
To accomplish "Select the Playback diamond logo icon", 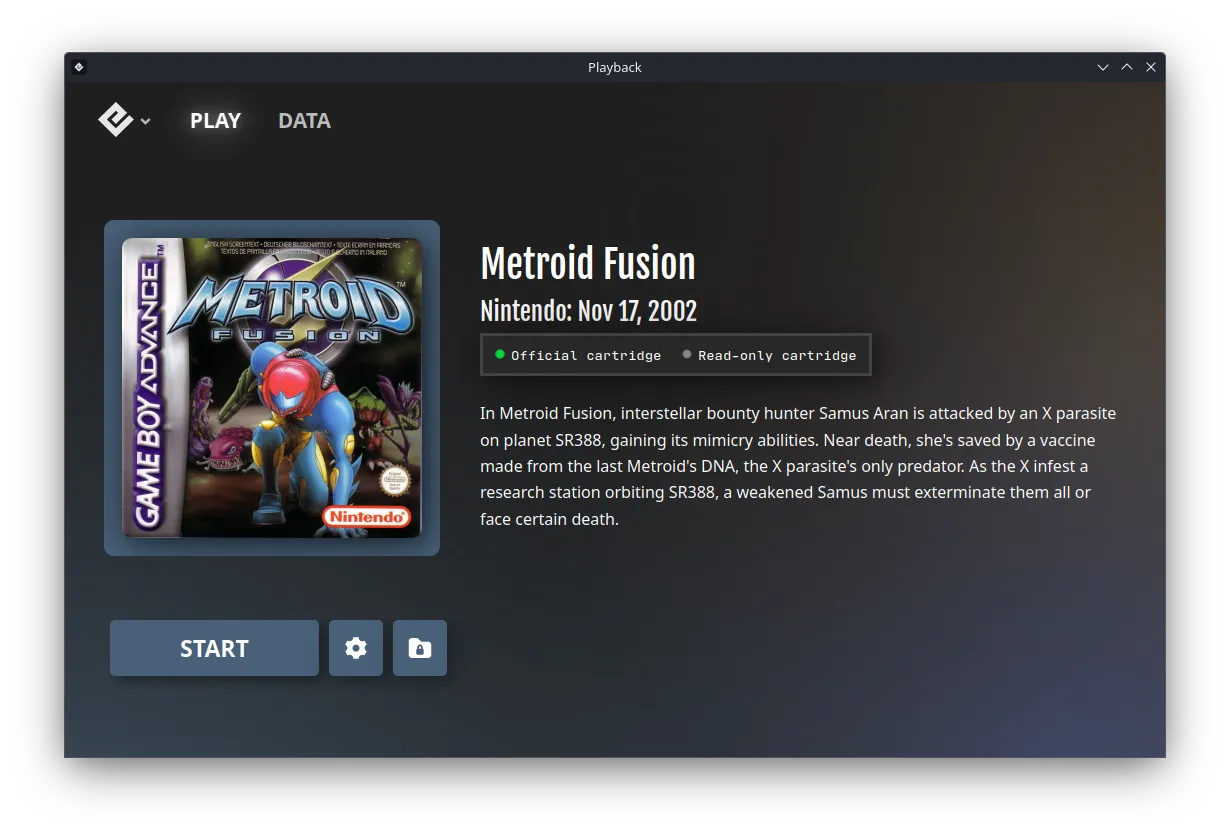I will pos(115,119).
